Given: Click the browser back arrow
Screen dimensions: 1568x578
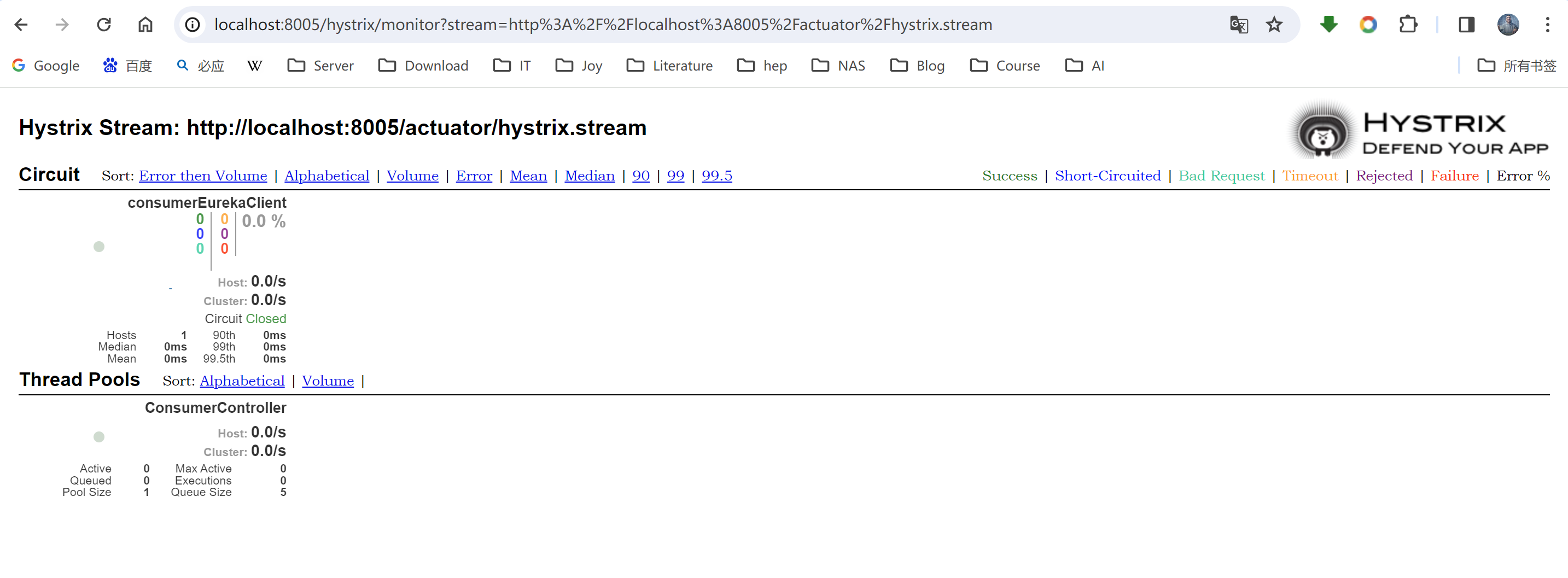Looking at the screenshot, I should [x=21, y=25].
